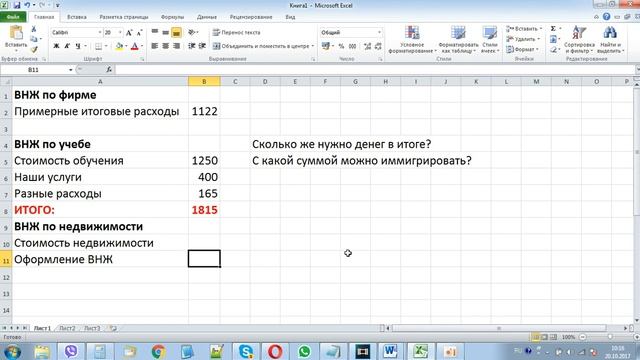Open the Файл (File) tab
Image resolution: width=640 pixels, height=360 pixels.
pos(13,17)
